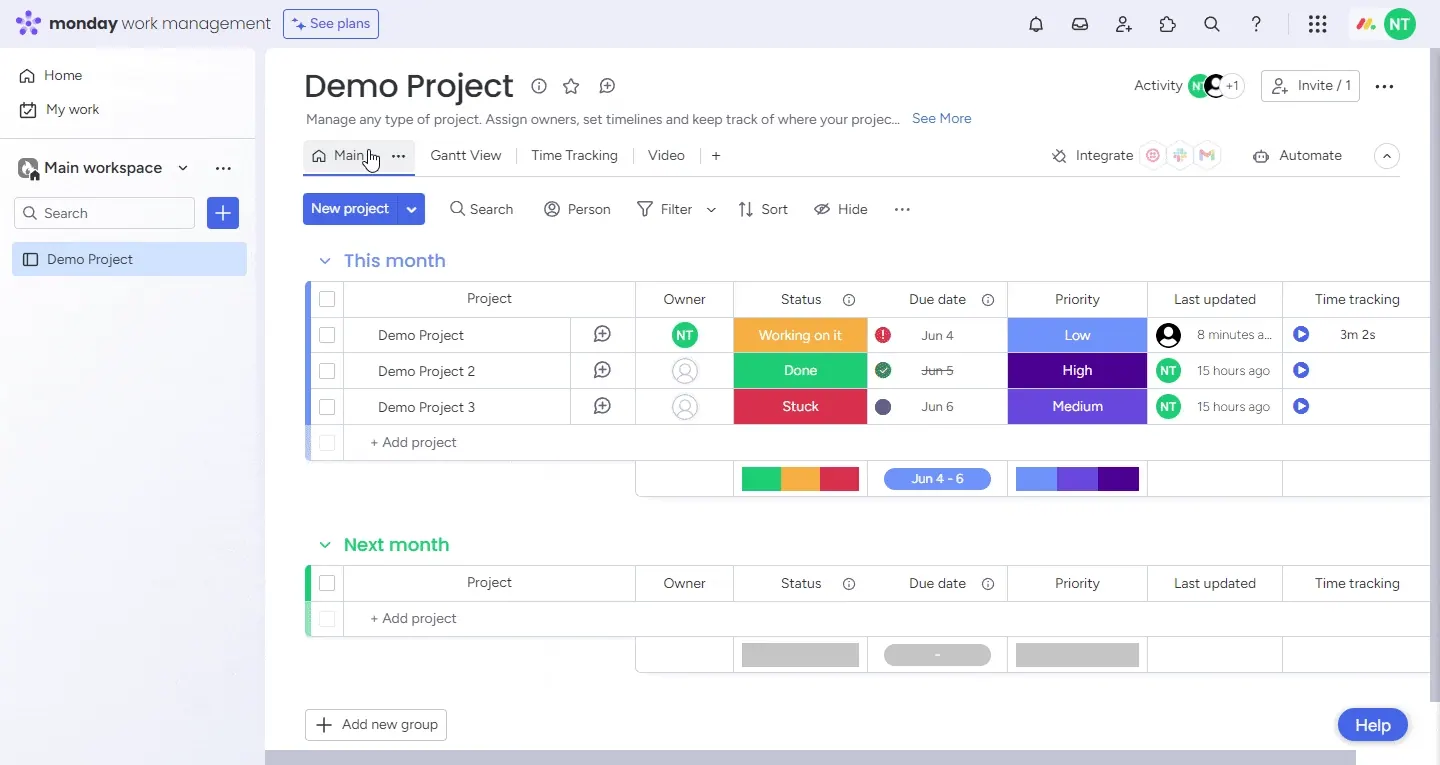
Task: Start time tracking for Demo Project 2
Action: 1301,370
